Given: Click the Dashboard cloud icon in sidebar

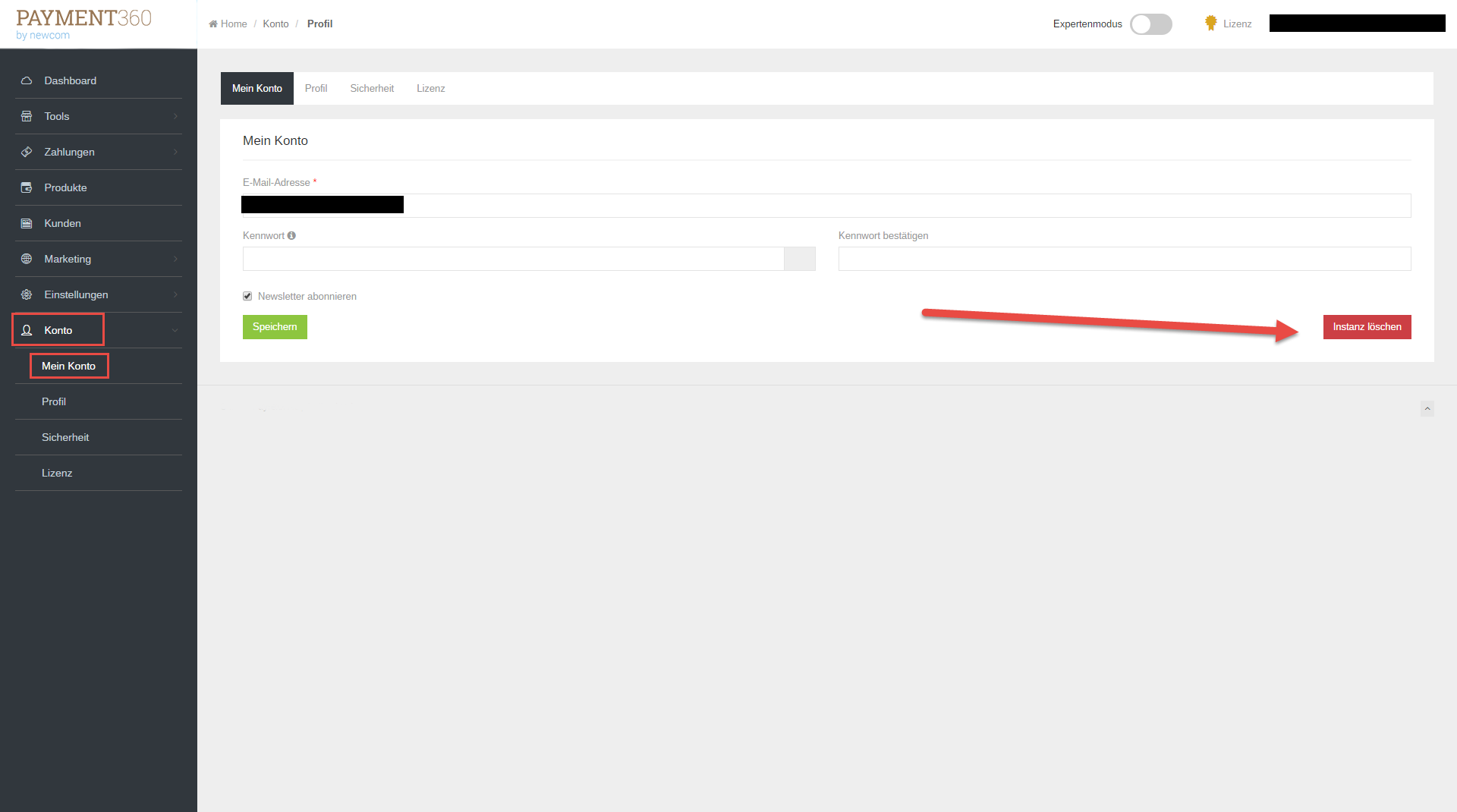Looking at the screenshot, I should click(27, 80).
